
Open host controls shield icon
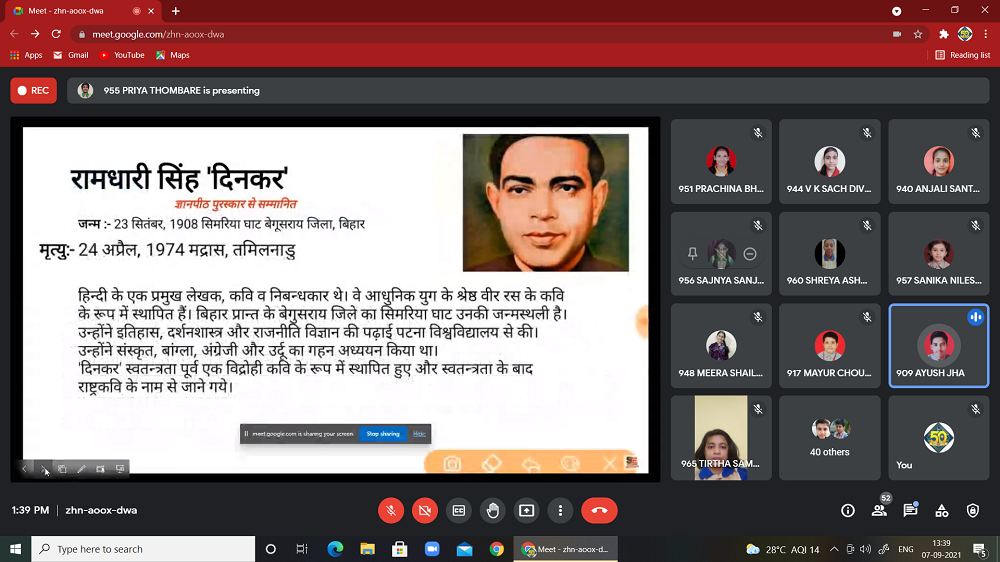coord(973,510)
